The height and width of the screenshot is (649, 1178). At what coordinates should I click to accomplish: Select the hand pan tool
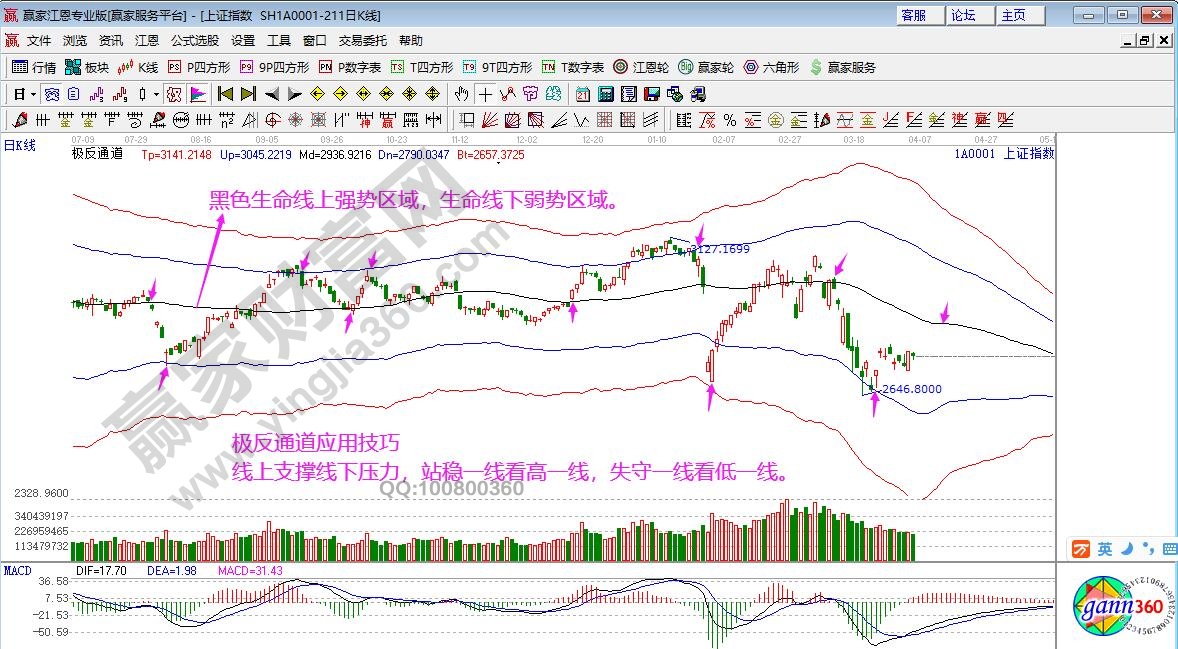coord(461,94)
